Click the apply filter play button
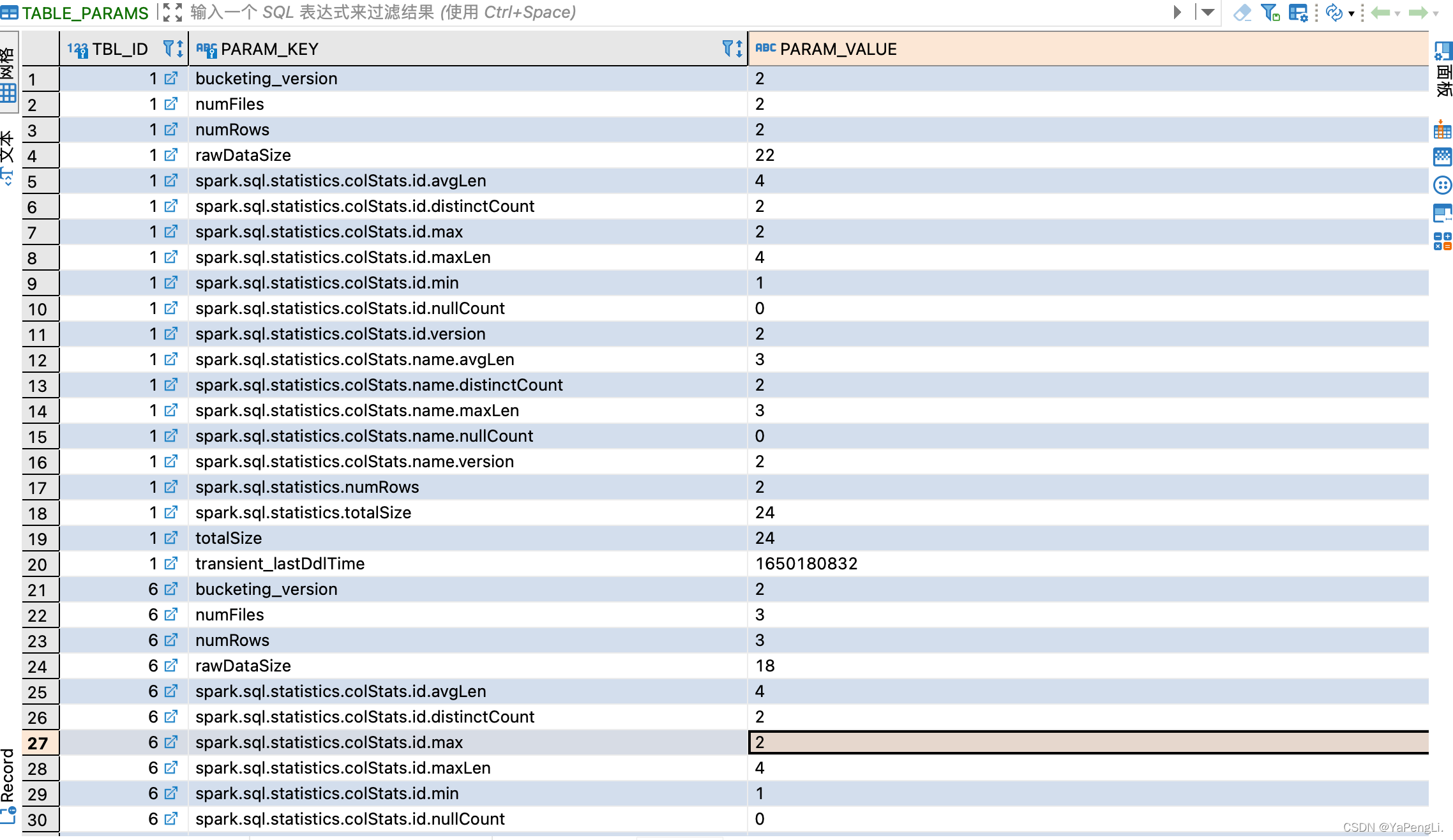1453x840 pixels. coord(1177,12)
